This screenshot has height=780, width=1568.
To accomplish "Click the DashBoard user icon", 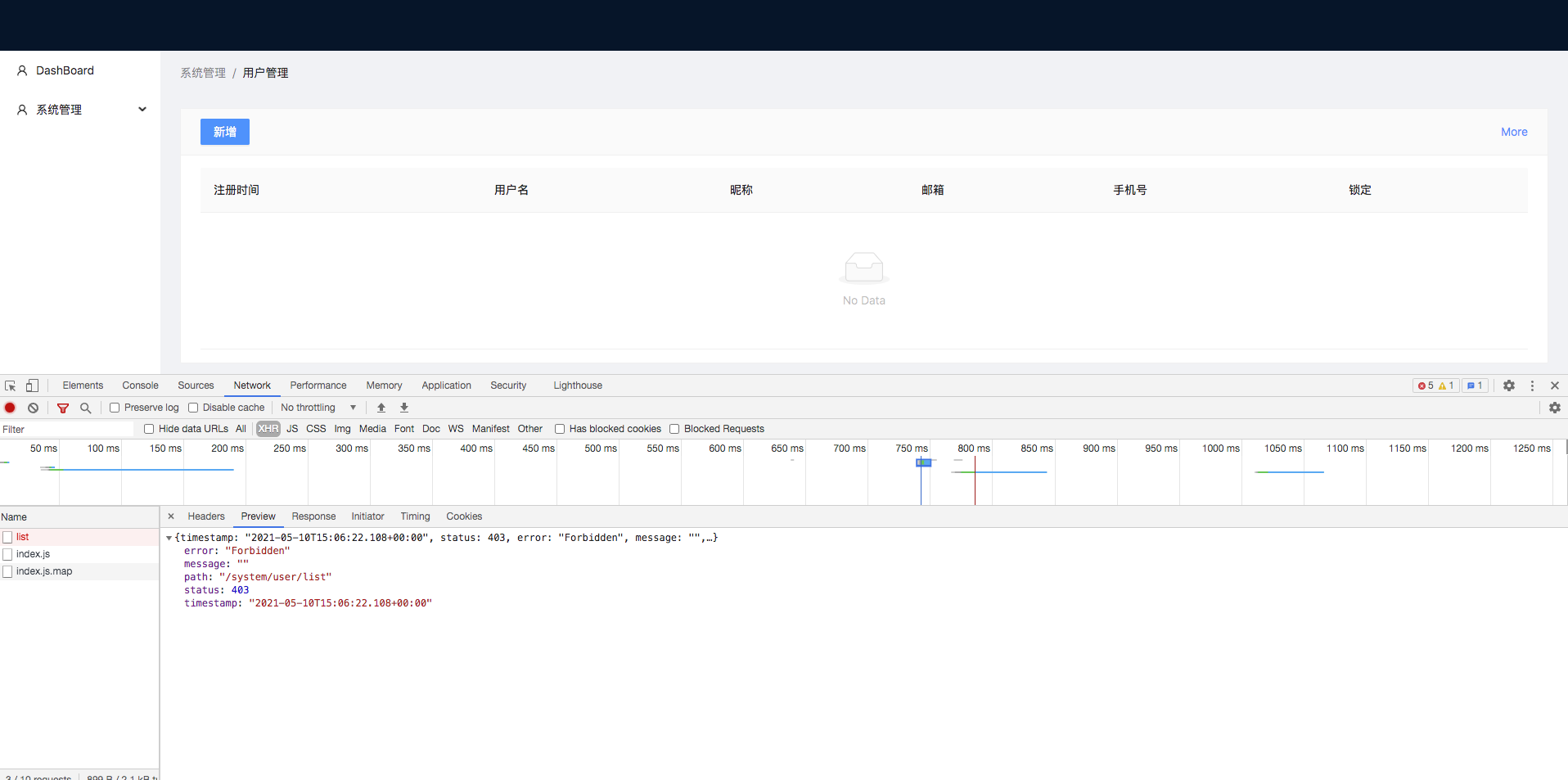I will 22,70.
